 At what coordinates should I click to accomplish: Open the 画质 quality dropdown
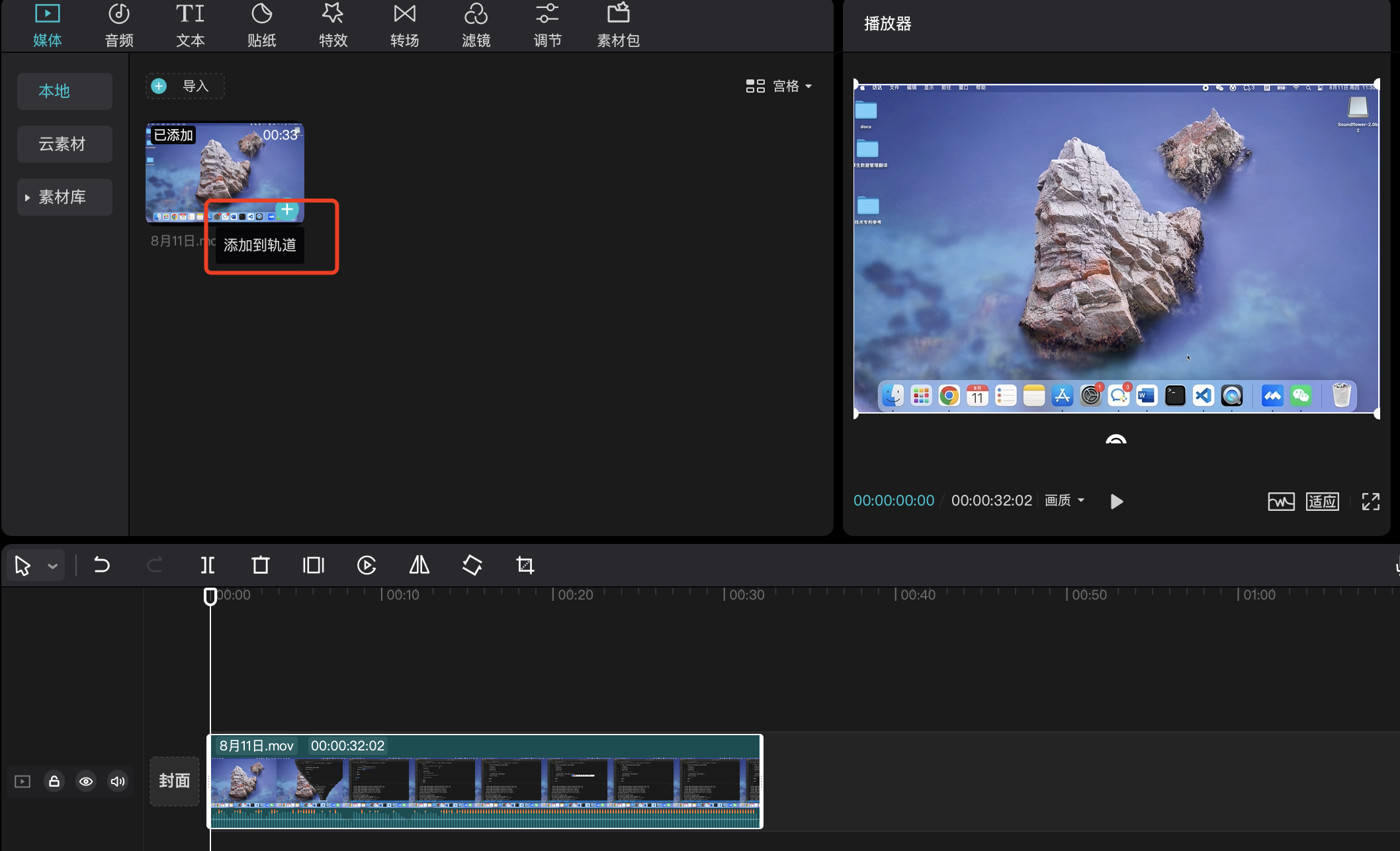1064,501
